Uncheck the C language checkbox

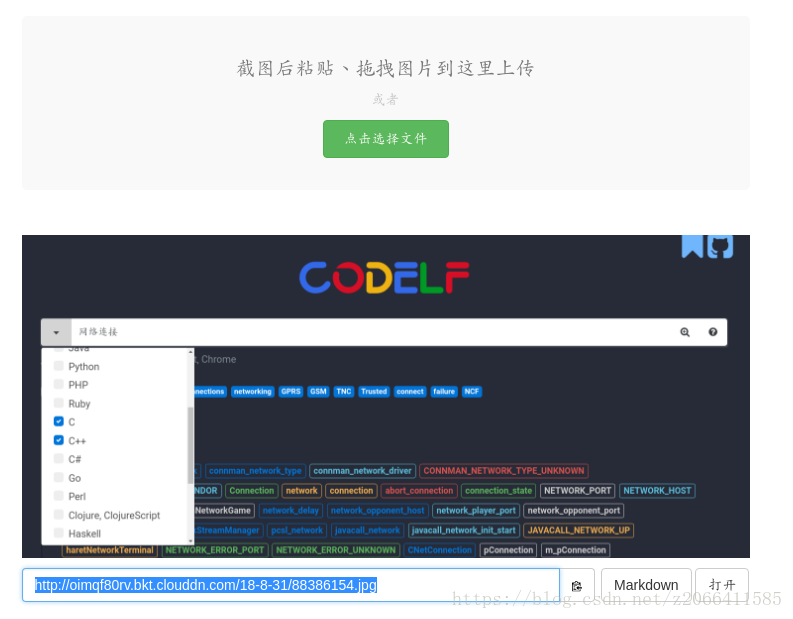[59, 421]
